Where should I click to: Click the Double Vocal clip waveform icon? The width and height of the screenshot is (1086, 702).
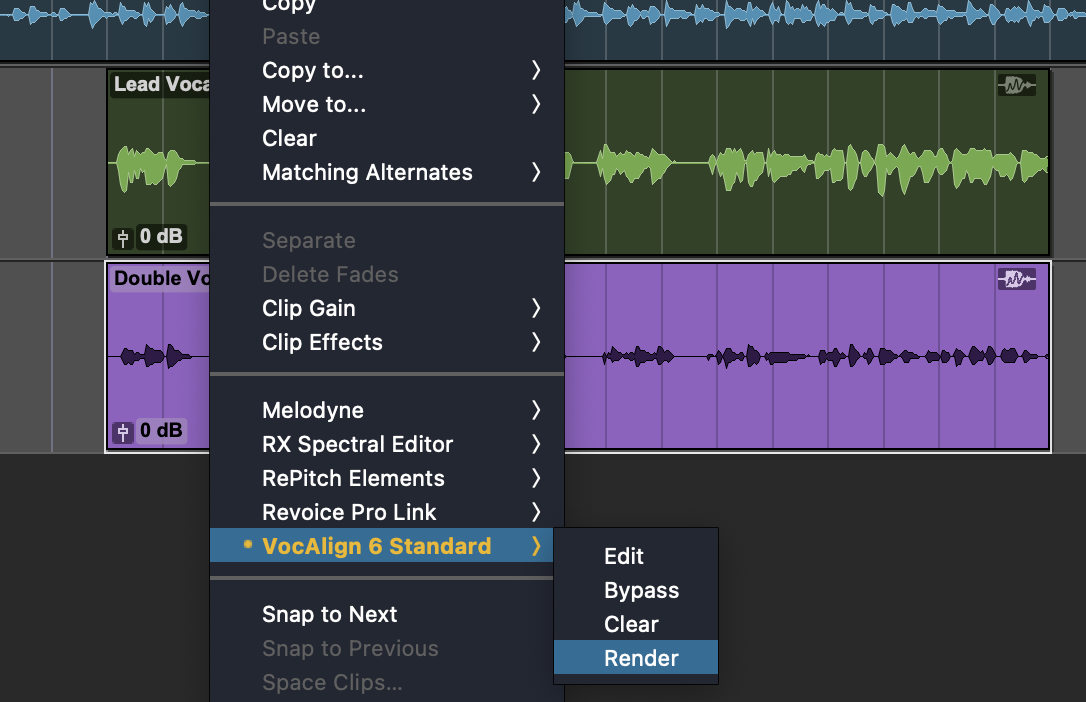point(1016,280)
